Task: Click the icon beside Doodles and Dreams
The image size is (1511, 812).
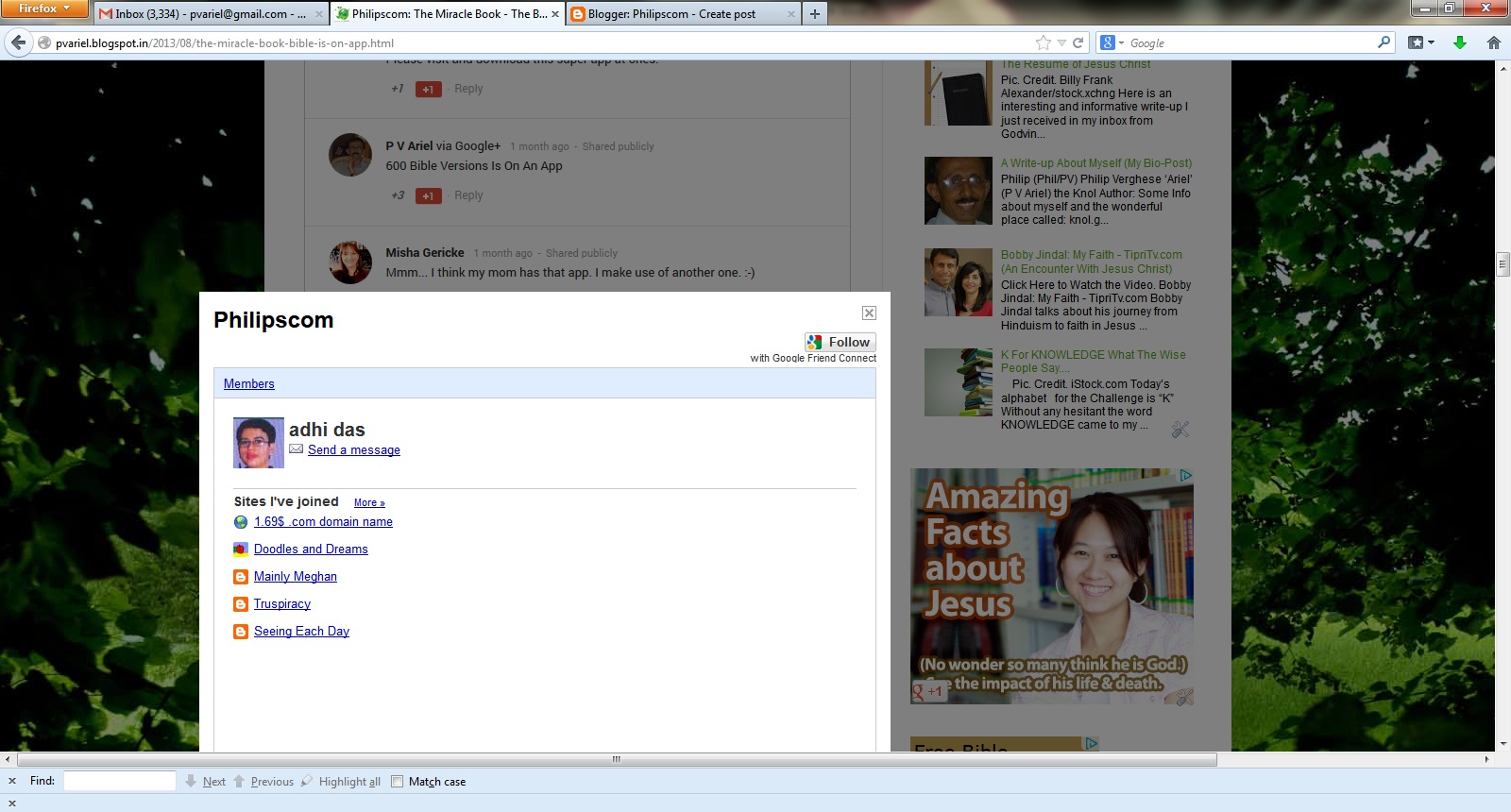Action: click(x=241, y=550)
